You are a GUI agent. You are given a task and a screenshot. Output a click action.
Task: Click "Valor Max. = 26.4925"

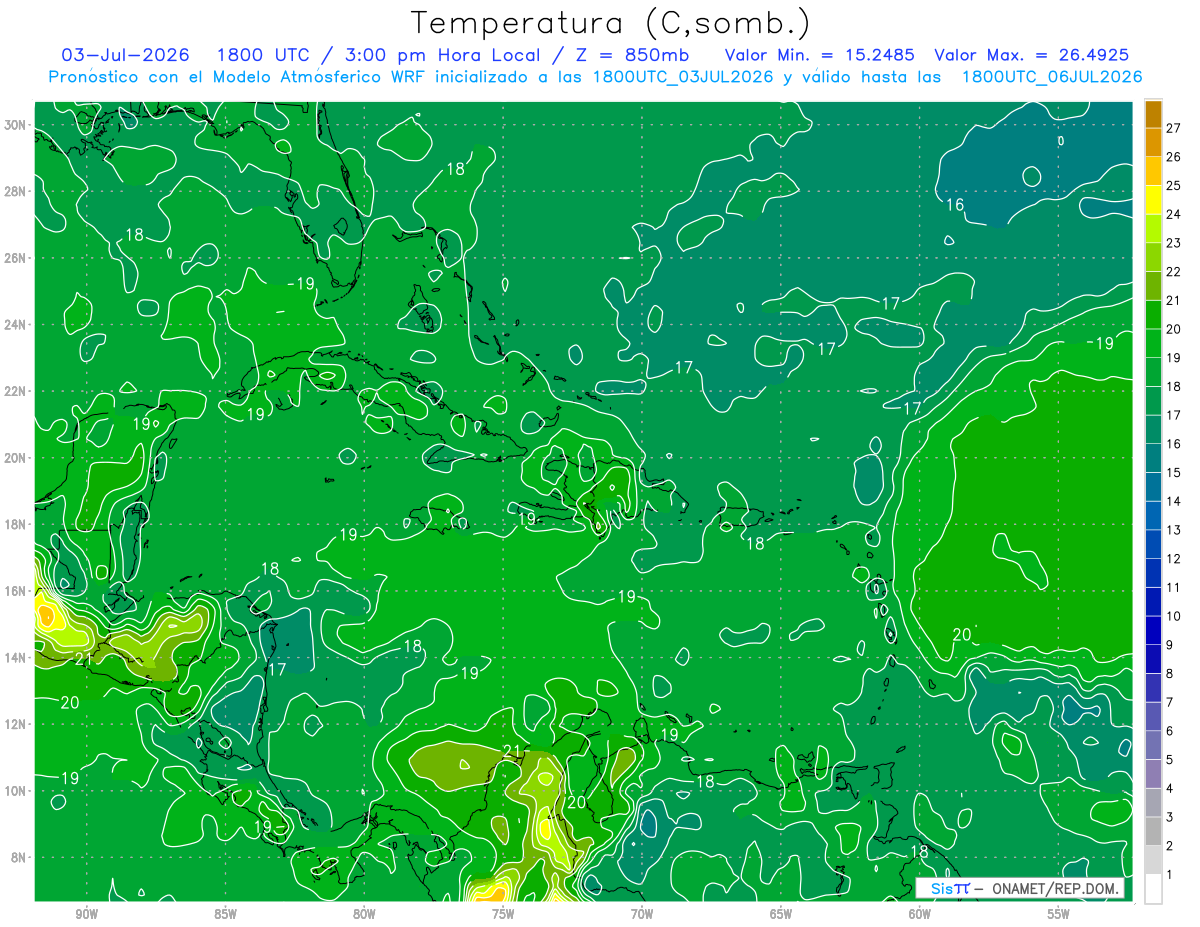pos(1032,55)
